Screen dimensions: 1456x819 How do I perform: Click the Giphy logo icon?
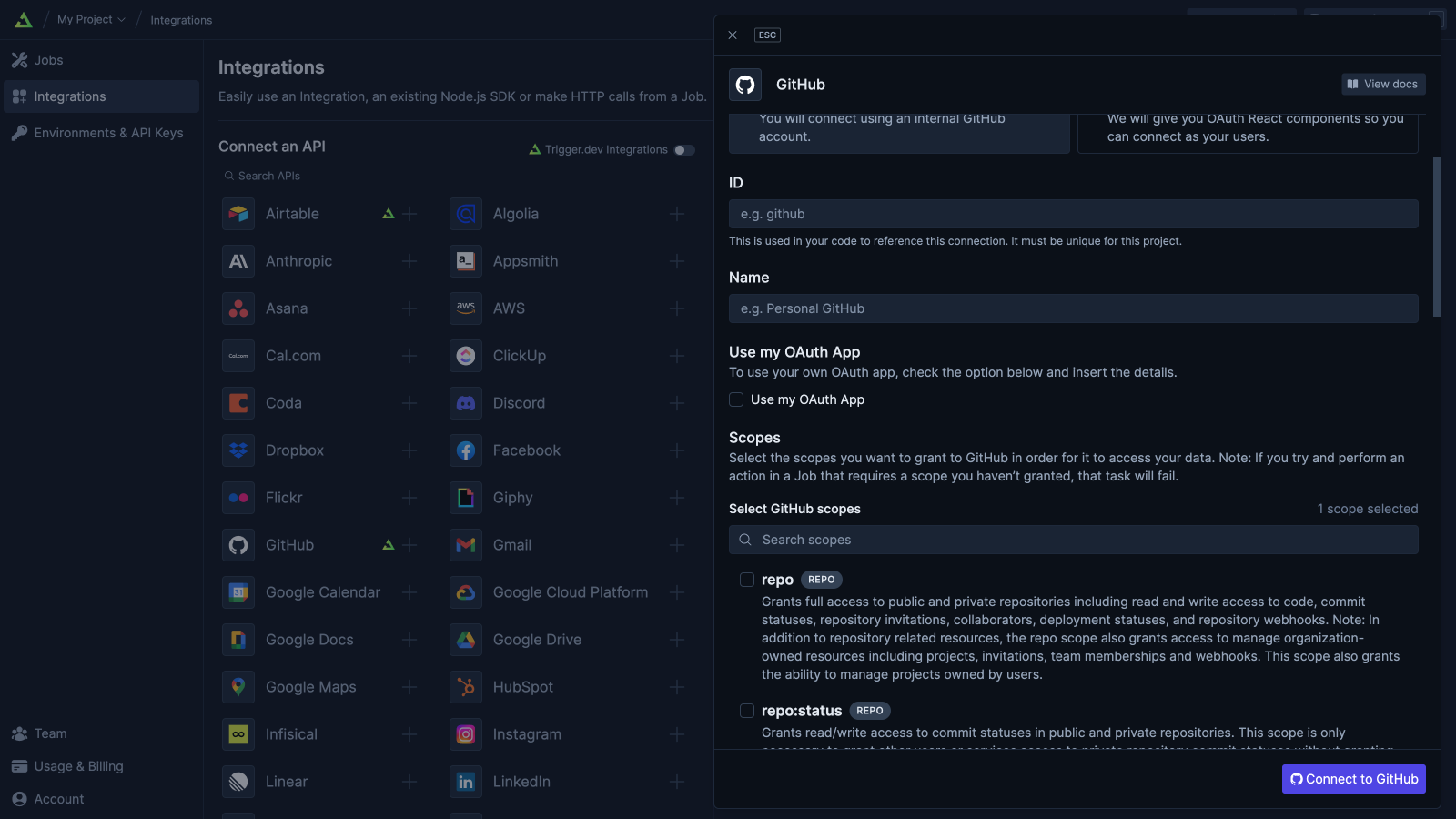[x=466, y=498]
